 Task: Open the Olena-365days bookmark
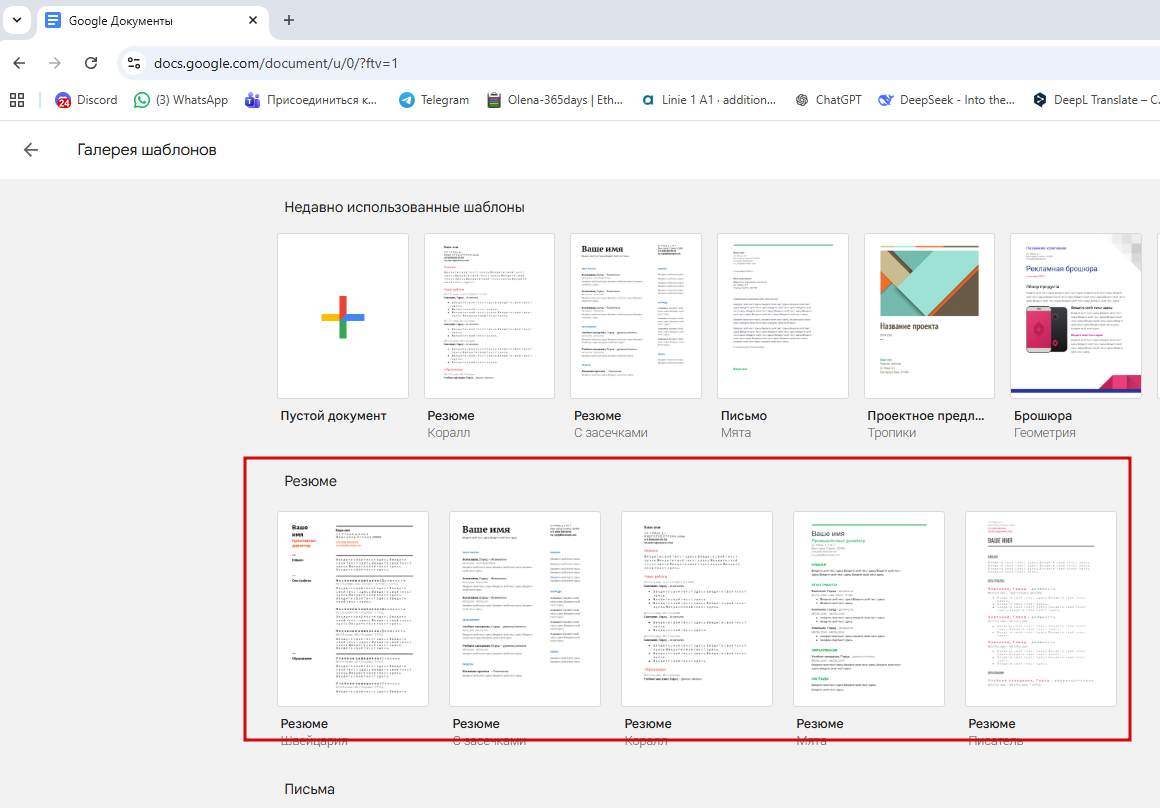coord(555,100)
